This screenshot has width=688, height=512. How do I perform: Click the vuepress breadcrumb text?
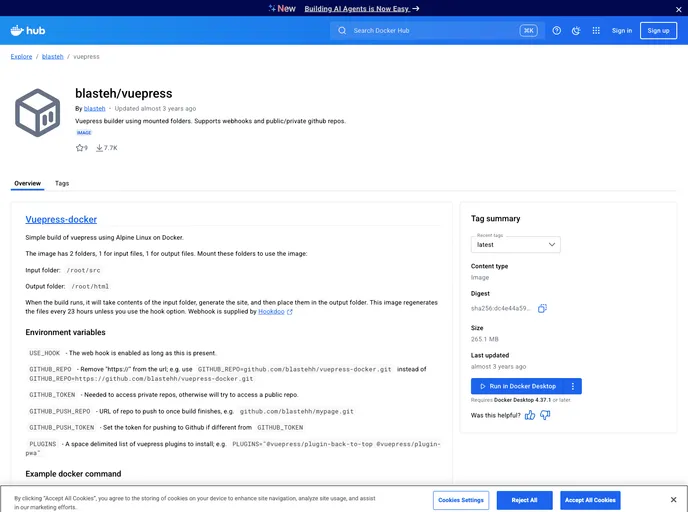pyautogui.click(x=86, y=57)
